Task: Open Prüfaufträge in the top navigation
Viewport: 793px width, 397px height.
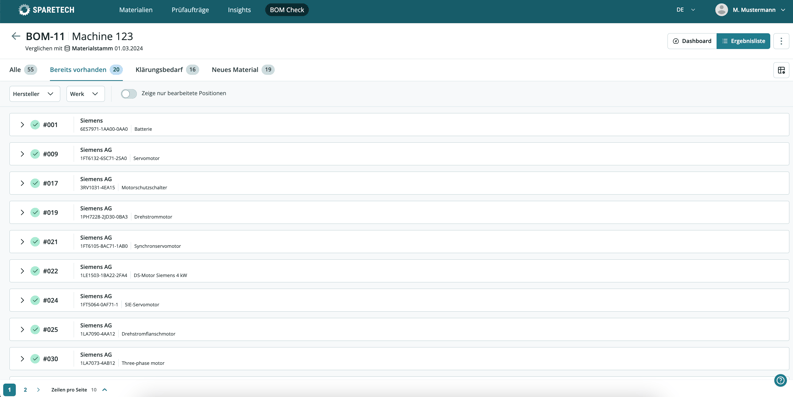Action: [x=190, y=10]
